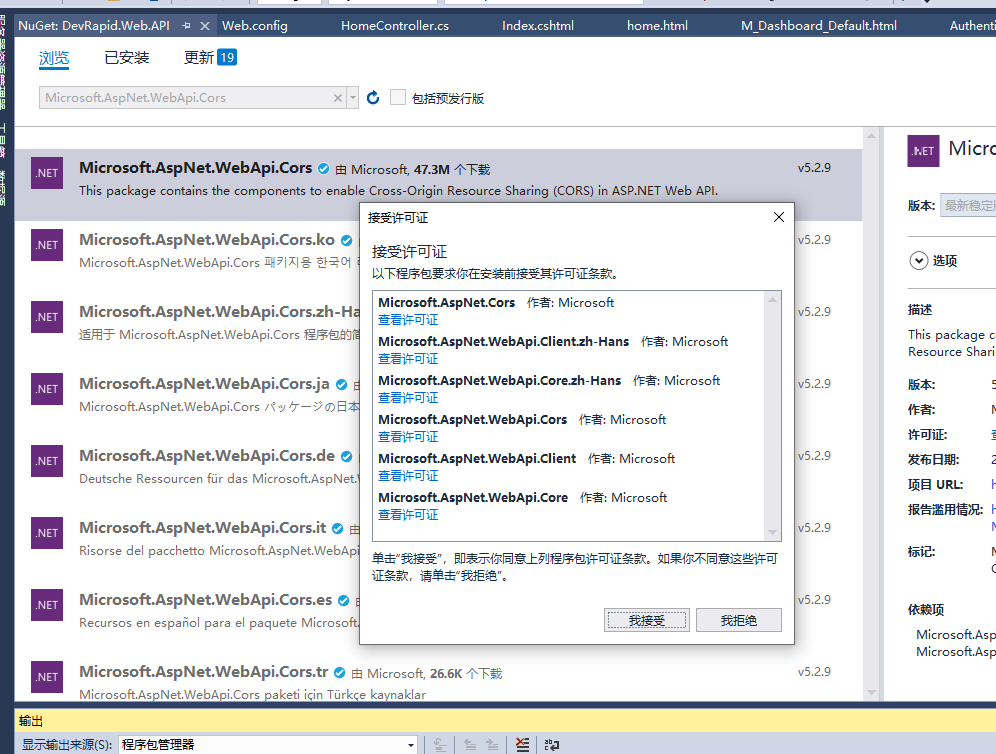Image resolution: width=996 pixels, height=754 pixels.
Task: Click the refresh icon beside the search box
Action: pos(373,97)
